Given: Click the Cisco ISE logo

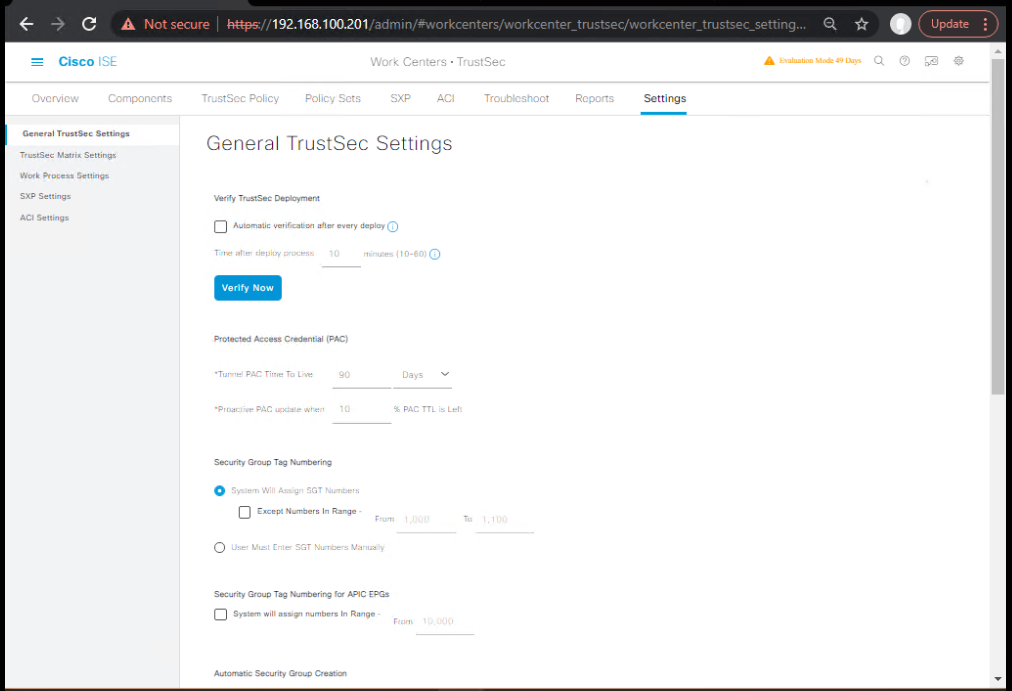Looking at the screenshot, I should [88, 62].
